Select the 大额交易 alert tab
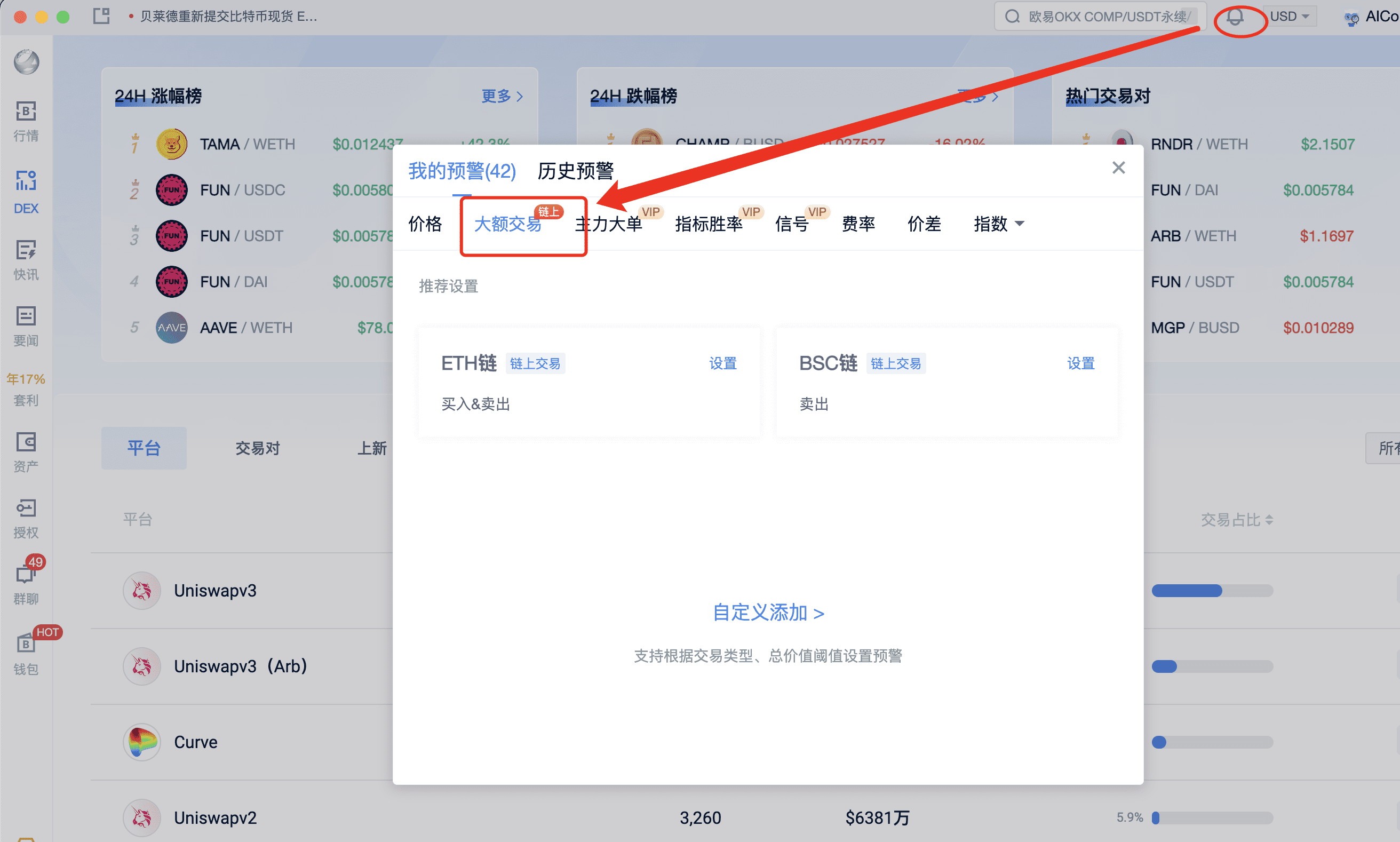Viewport: 1400px width, 842px height. pos(508,224)
